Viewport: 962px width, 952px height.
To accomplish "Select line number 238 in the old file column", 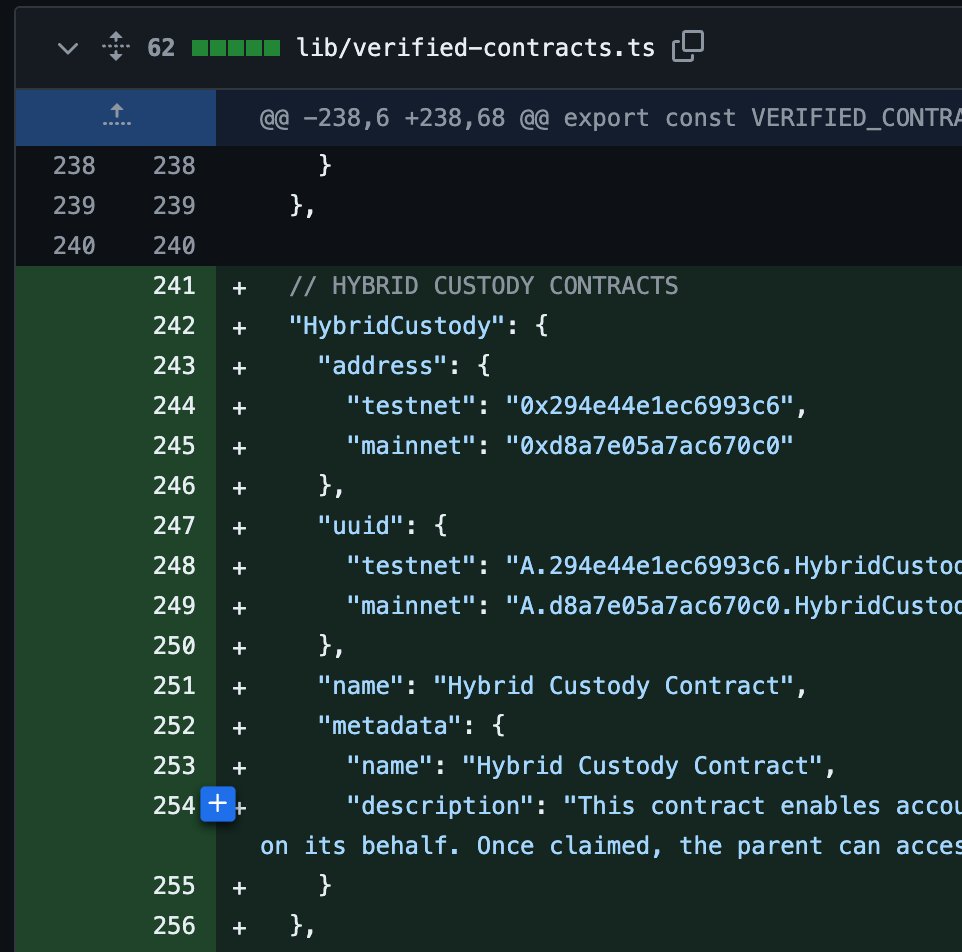I will [x=73, y=166].
